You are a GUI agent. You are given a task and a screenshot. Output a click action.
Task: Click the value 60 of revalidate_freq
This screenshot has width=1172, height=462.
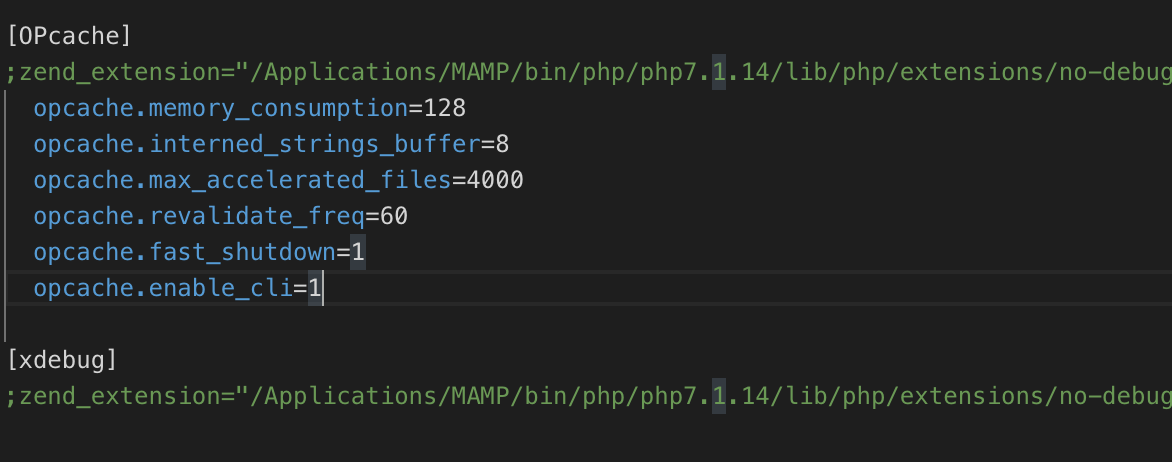tap(394, 217)
